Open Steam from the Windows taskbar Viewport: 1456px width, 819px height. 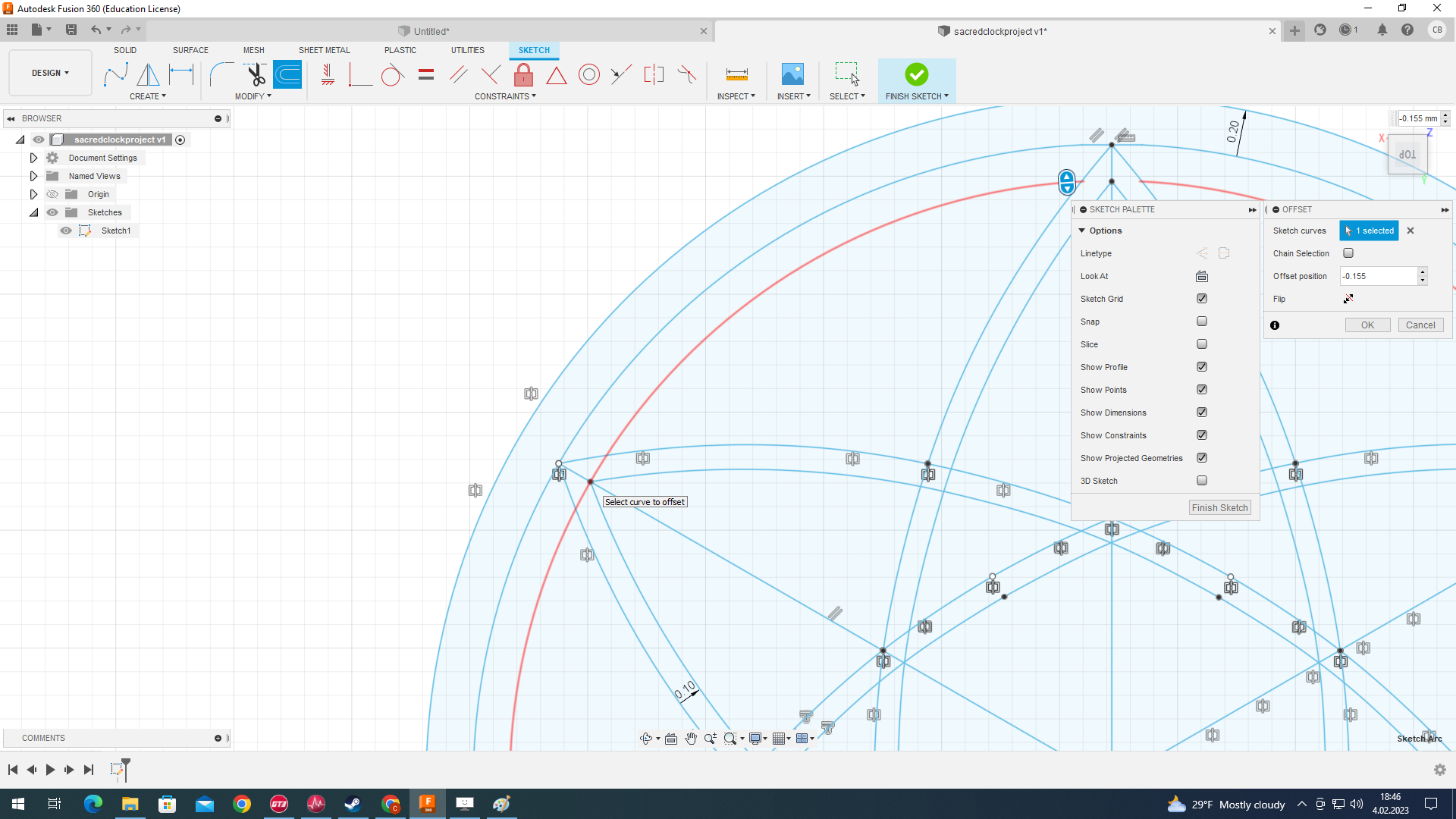(353, 804)
